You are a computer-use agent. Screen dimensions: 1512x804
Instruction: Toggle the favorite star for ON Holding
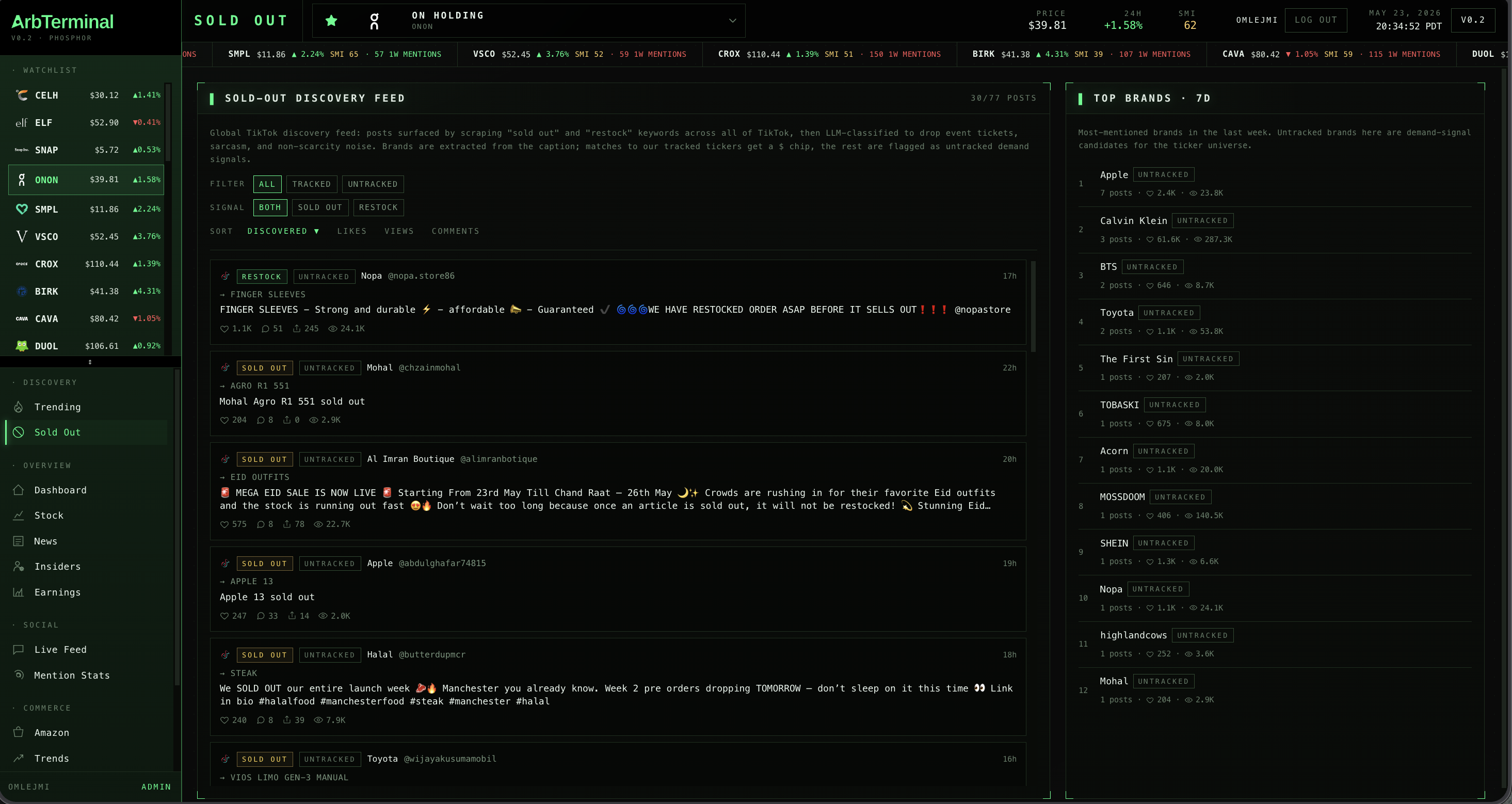[x=331, y=21]
